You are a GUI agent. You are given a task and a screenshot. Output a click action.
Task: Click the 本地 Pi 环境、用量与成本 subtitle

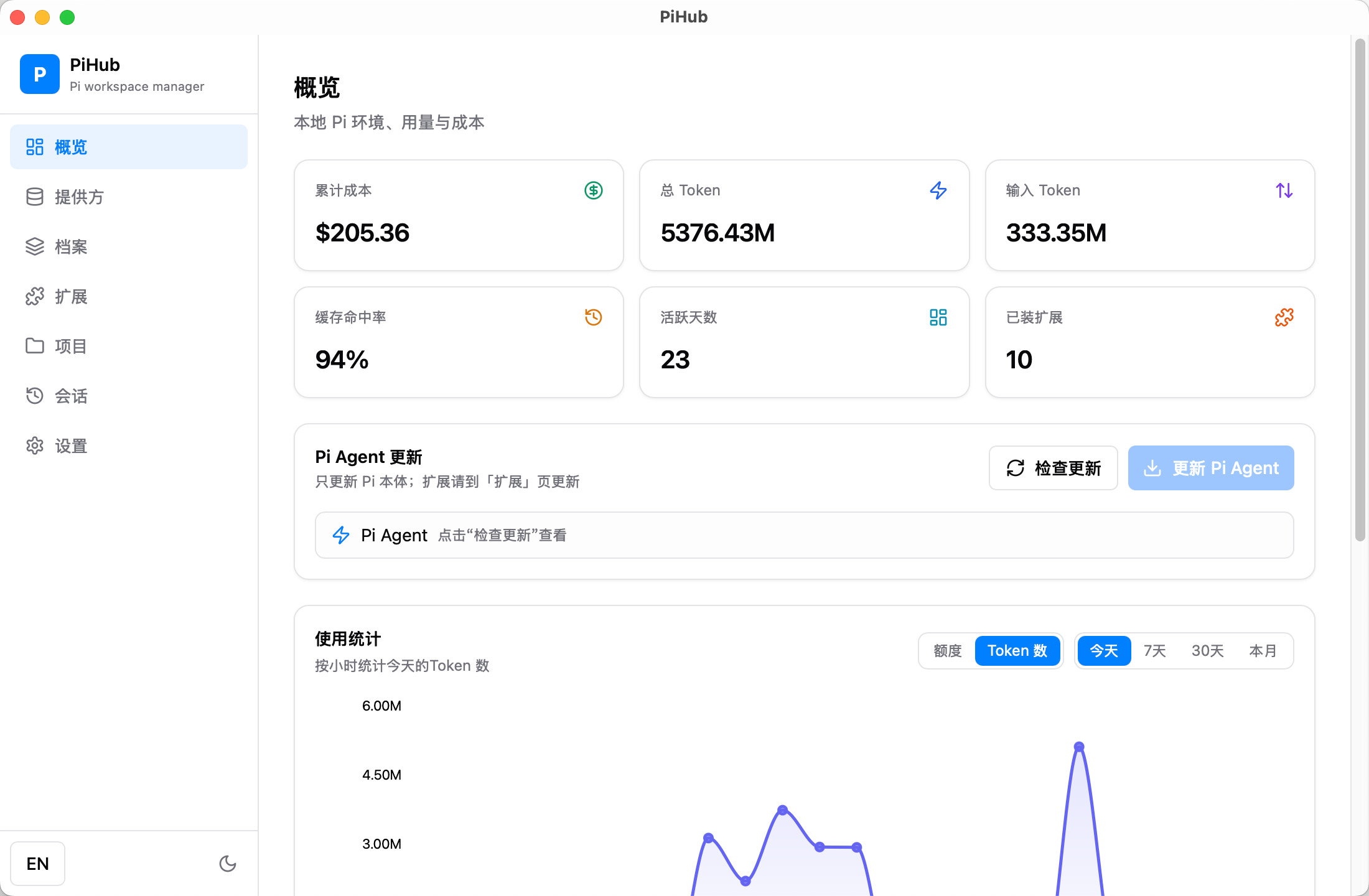click(x=389, y=123)
